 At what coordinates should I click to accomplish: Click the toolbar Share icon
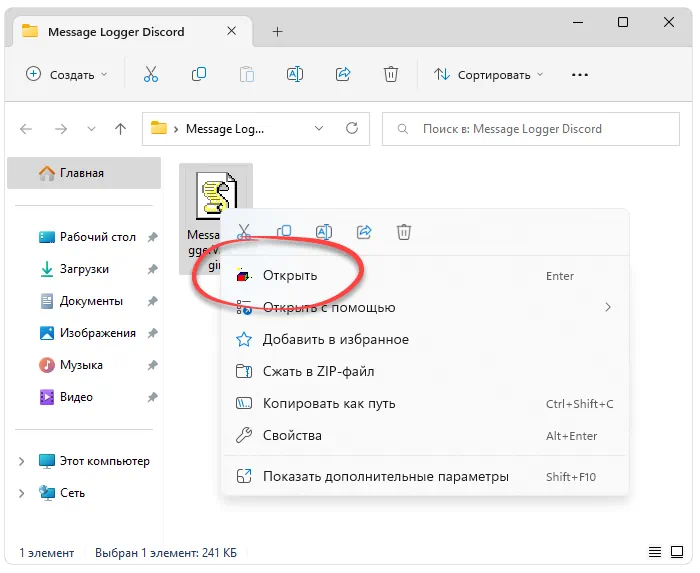coord(343,74)
